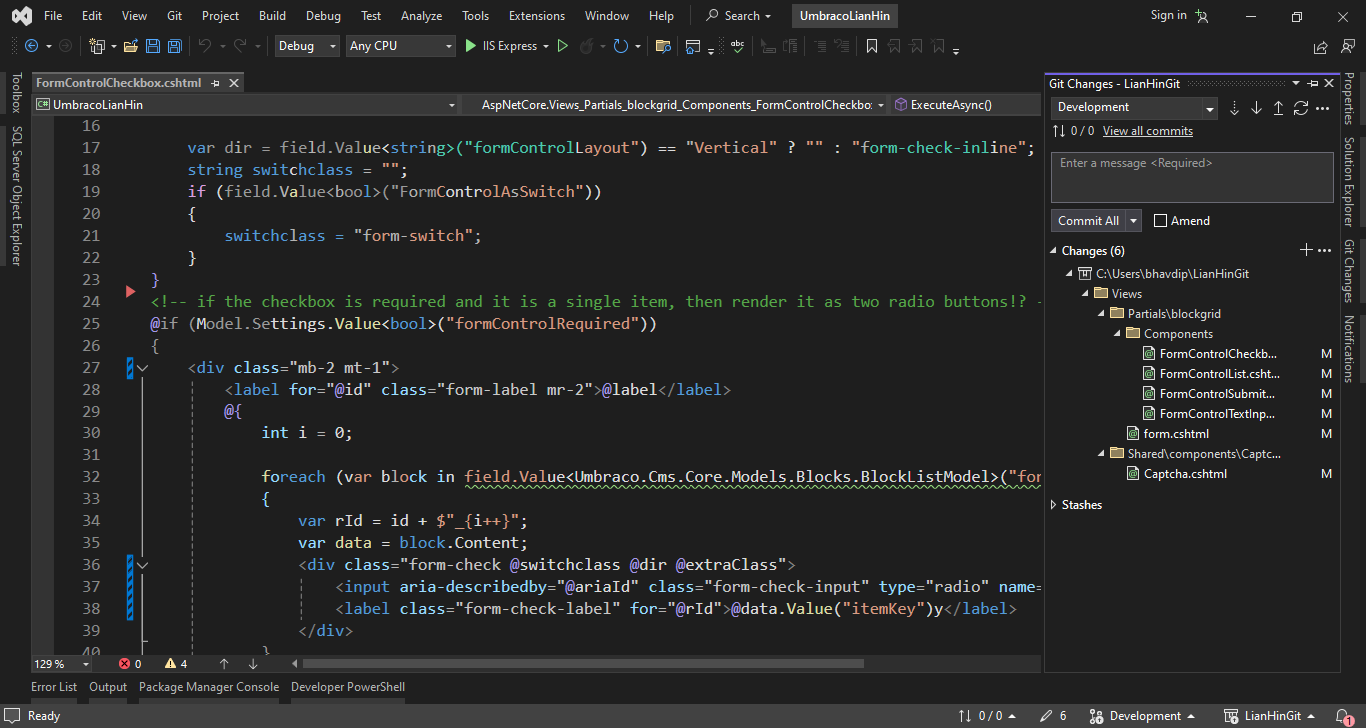Click Start Without Debugging outline play icon

click(562, 46)
